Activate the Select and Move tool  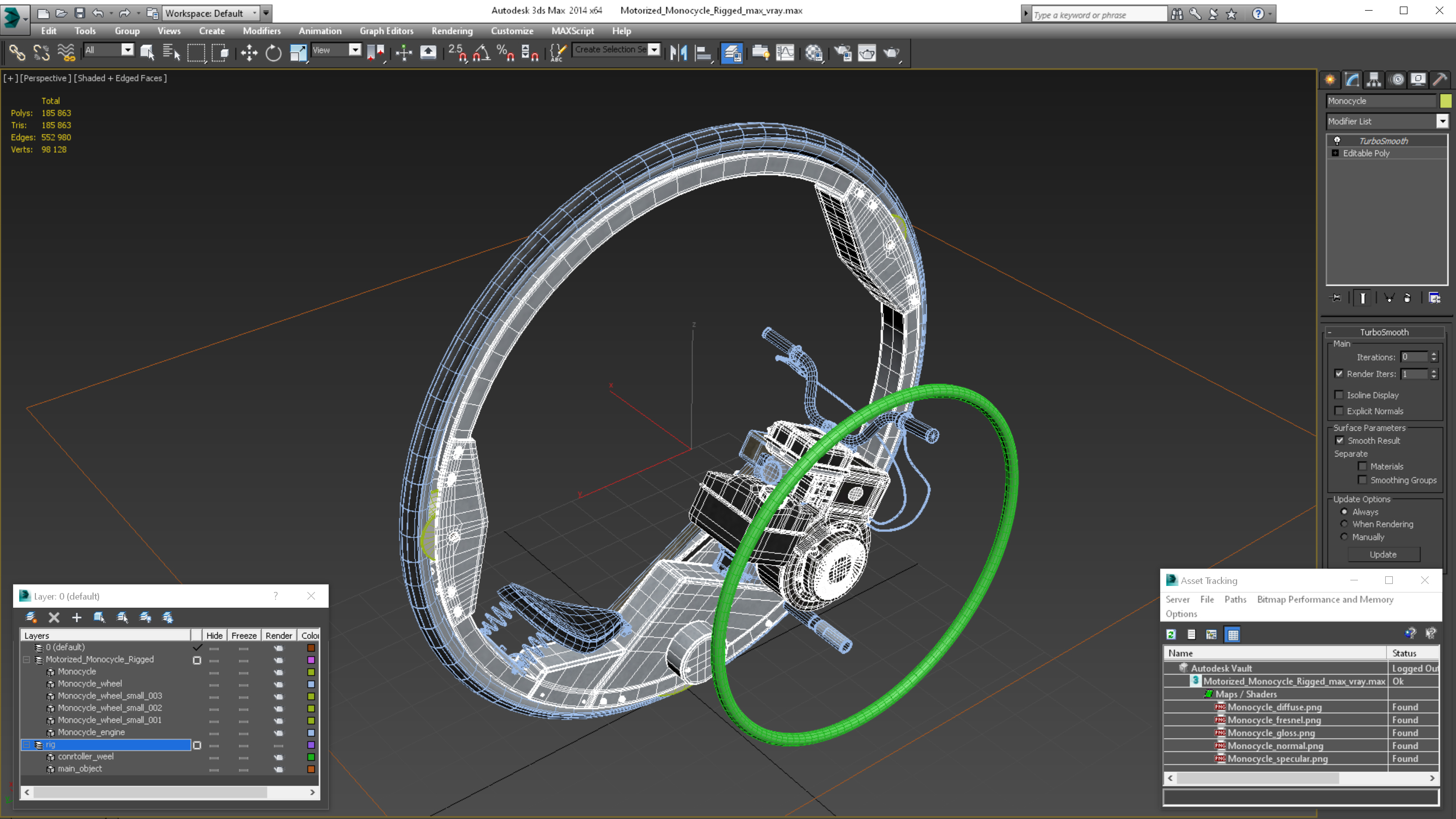pos(249,53)
